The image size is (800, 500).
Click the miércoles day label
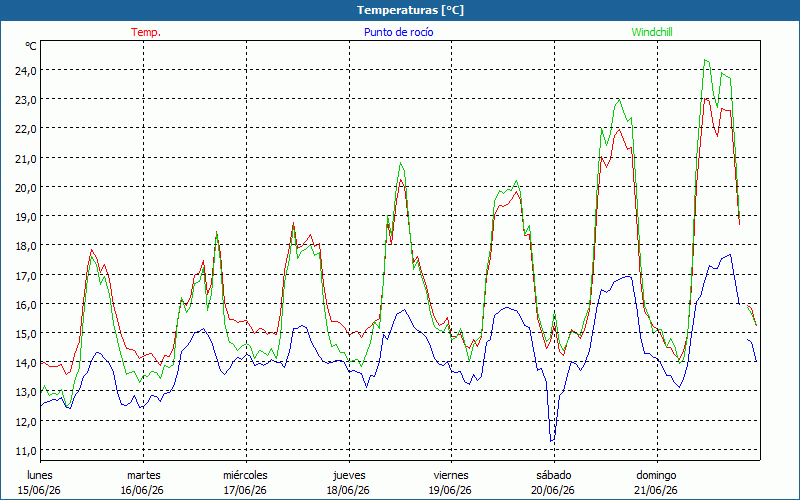[x=245, y=475]
